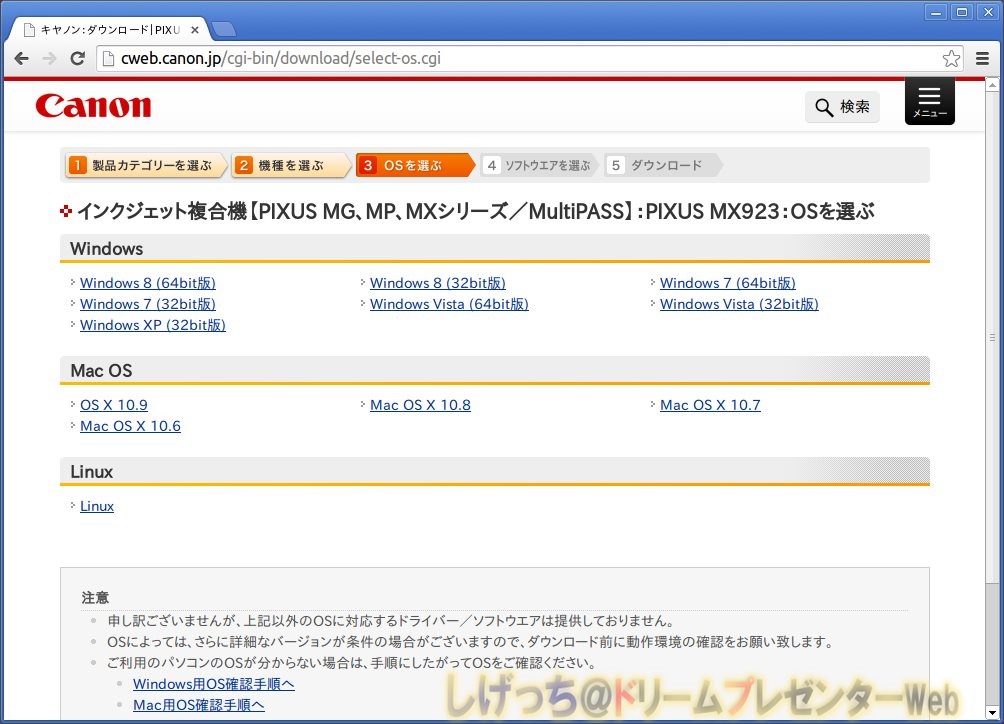This screenshot has width=1004, height=724.
Task: Choose Windows 8 (32bit版)
Action: coord(438,283)
